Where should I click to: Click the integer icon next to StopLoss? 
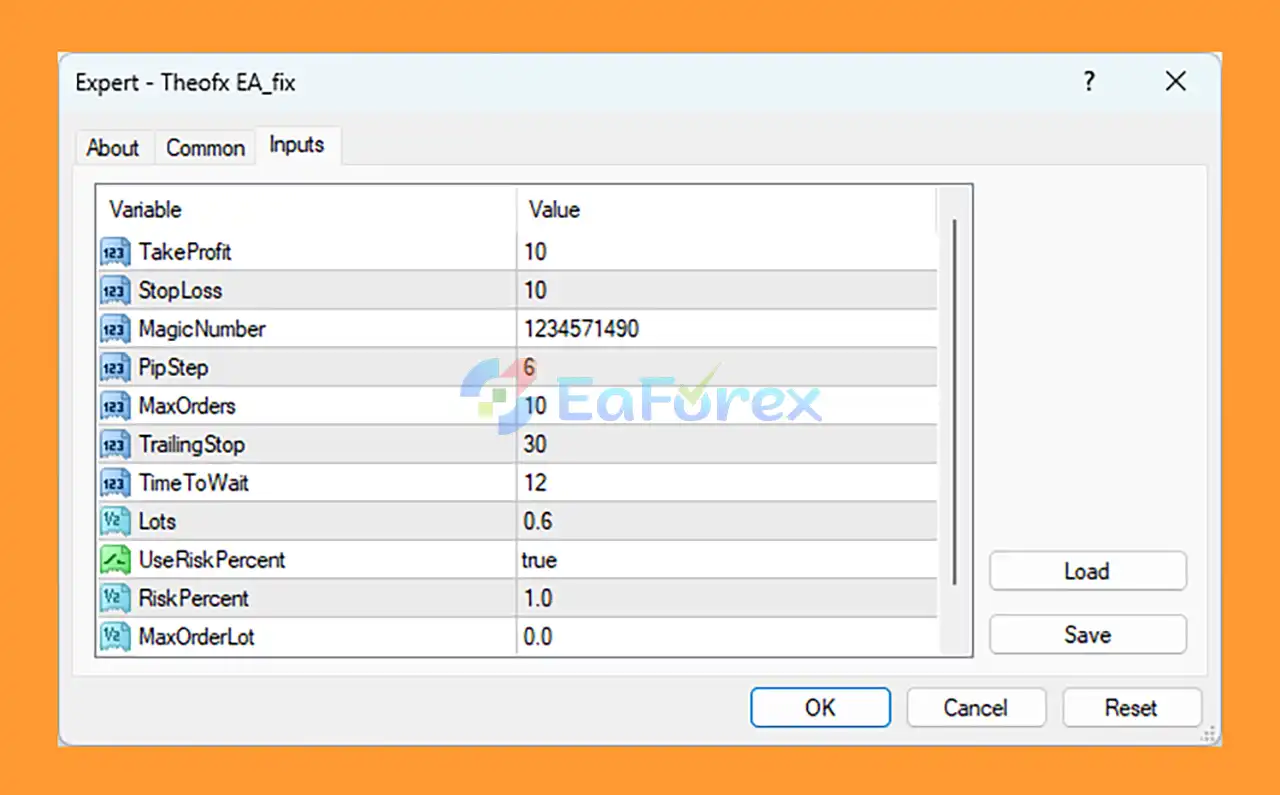pyautogui.click(x=115, y=291)
